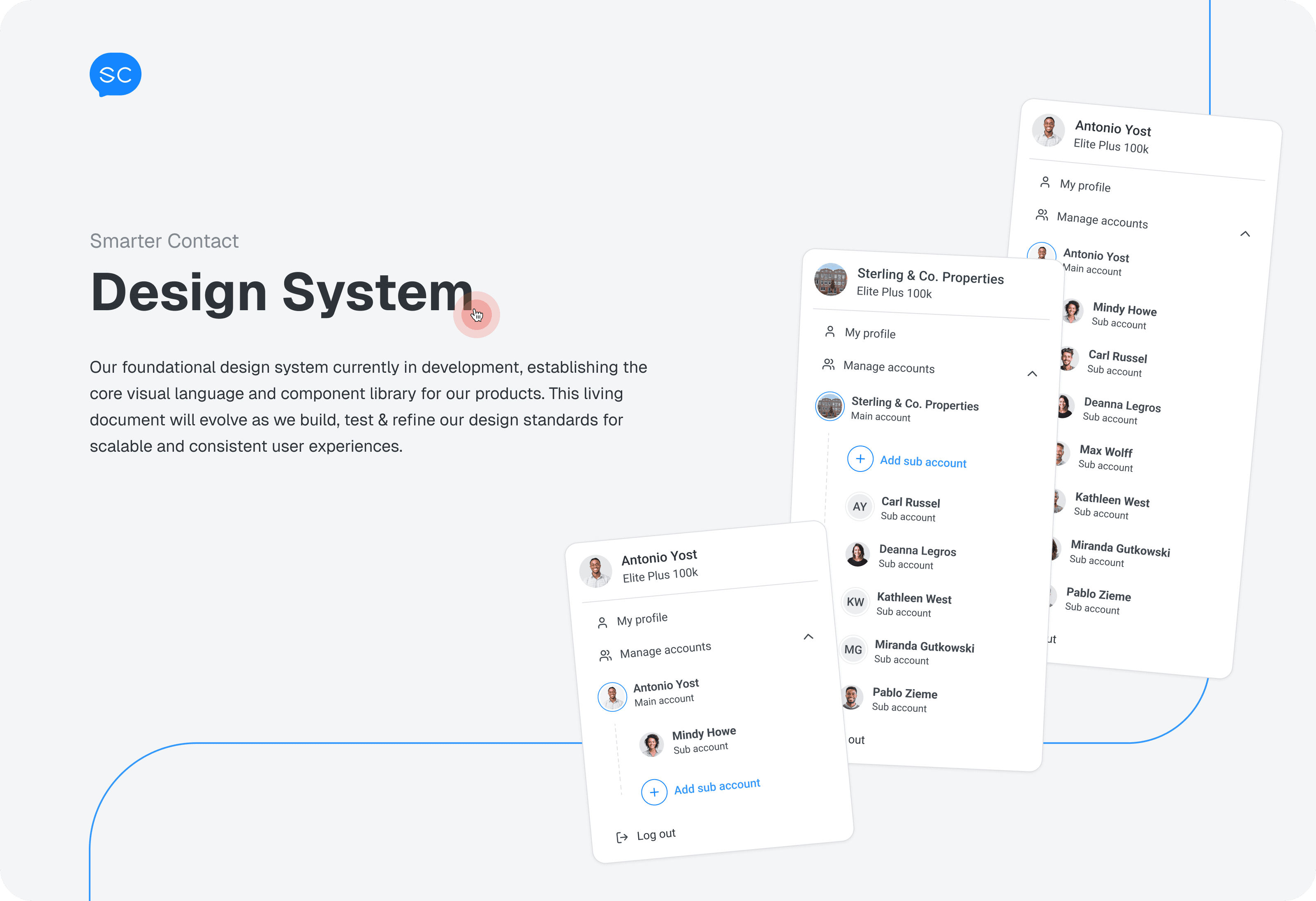Click Add sub account in bottom panel

717,787
